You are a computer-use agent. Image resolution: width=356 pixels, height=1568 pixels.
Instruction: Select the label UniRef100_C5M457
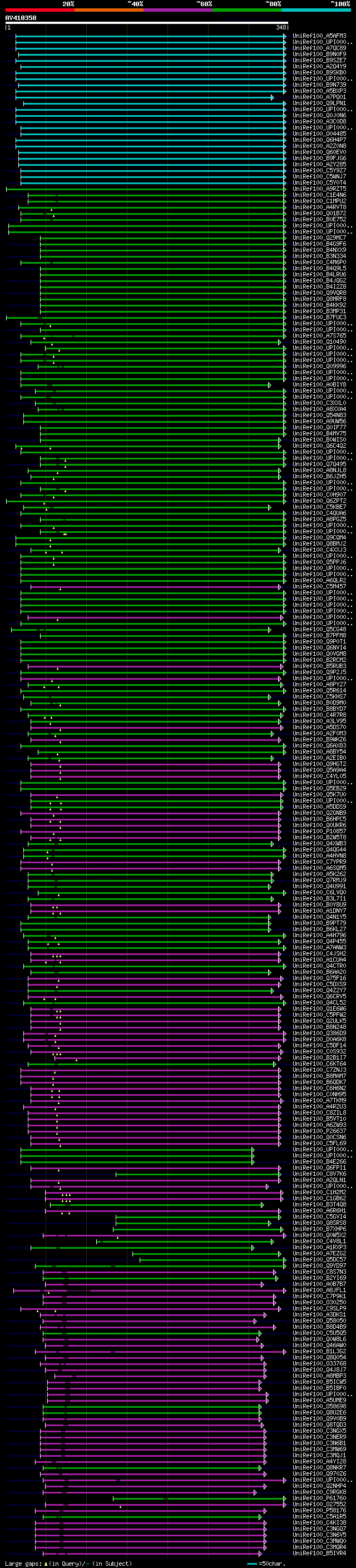coord(319,587)
